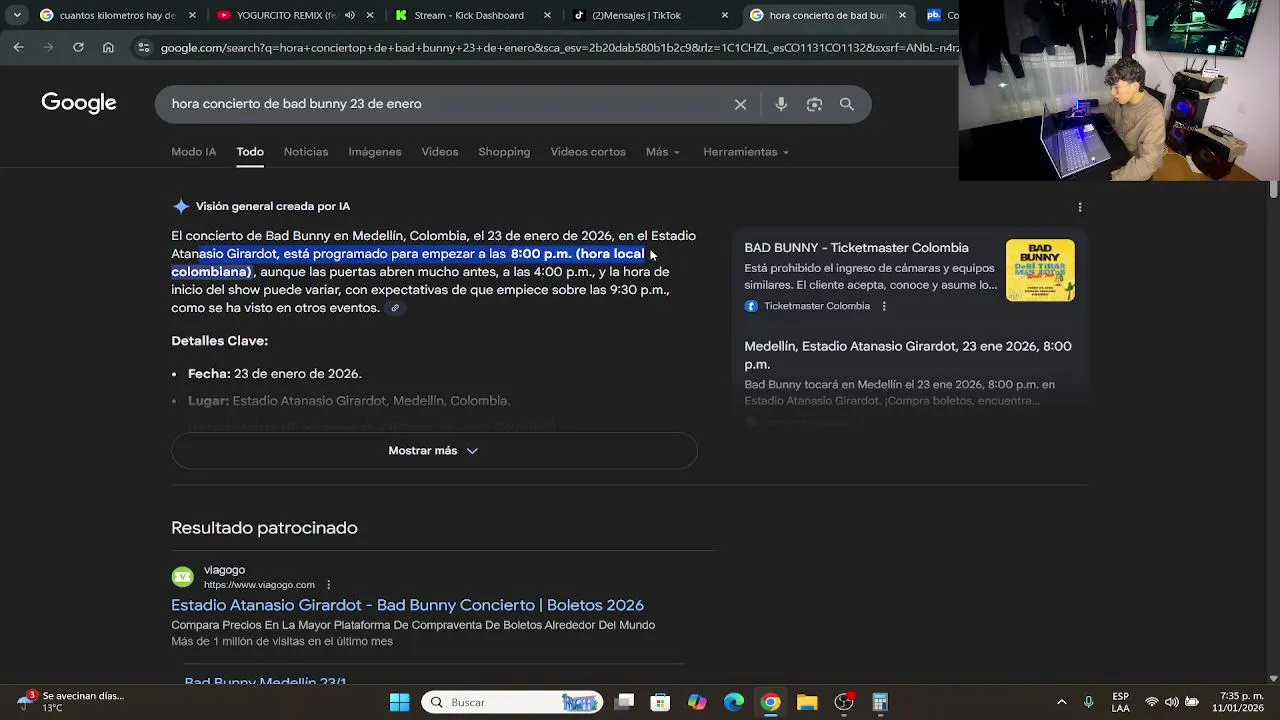Show hidden system tray icons
The image size is (1280, 720).
click(1062, 702)
